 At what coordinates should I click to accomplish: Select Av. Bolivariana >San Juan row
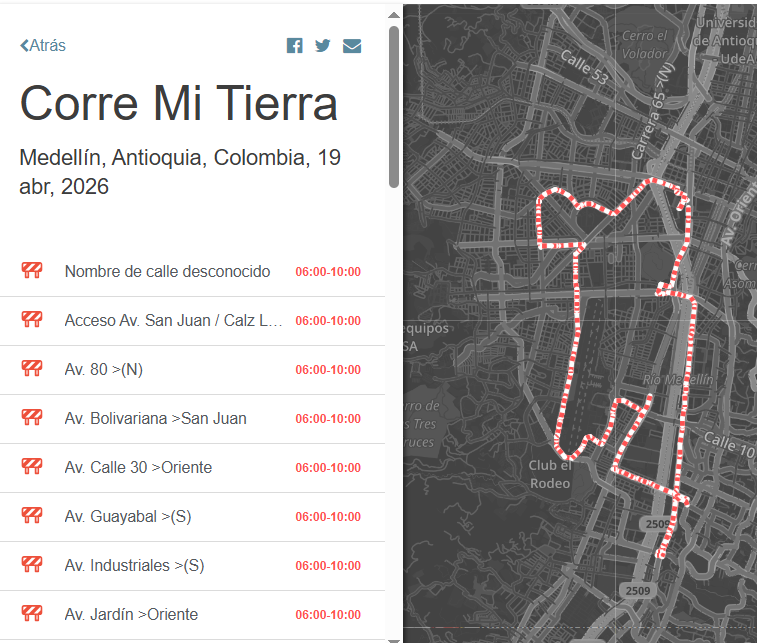[x=155, y=419]
